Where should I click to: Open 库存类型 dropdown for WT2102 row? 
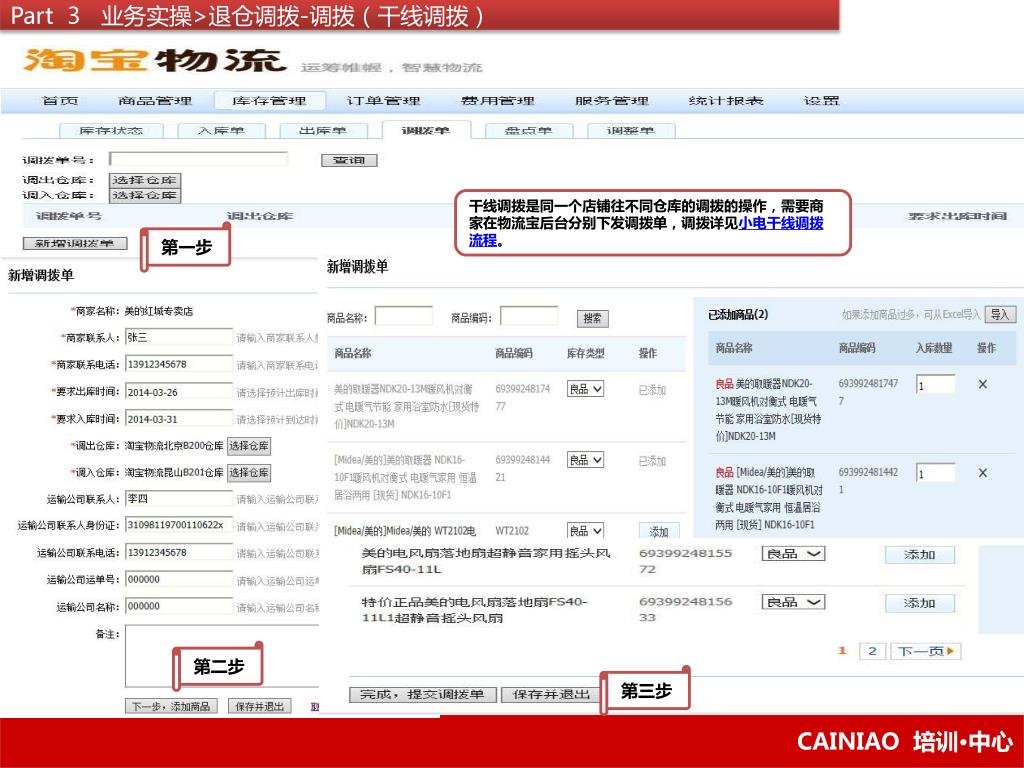point(585,530)
